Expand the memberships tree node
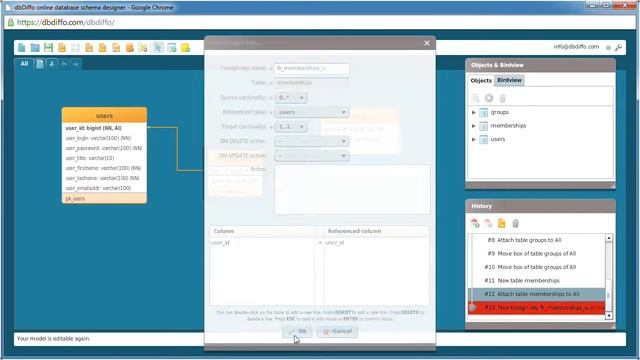Viewport: 640px width, 360px height. click(474, 126)
